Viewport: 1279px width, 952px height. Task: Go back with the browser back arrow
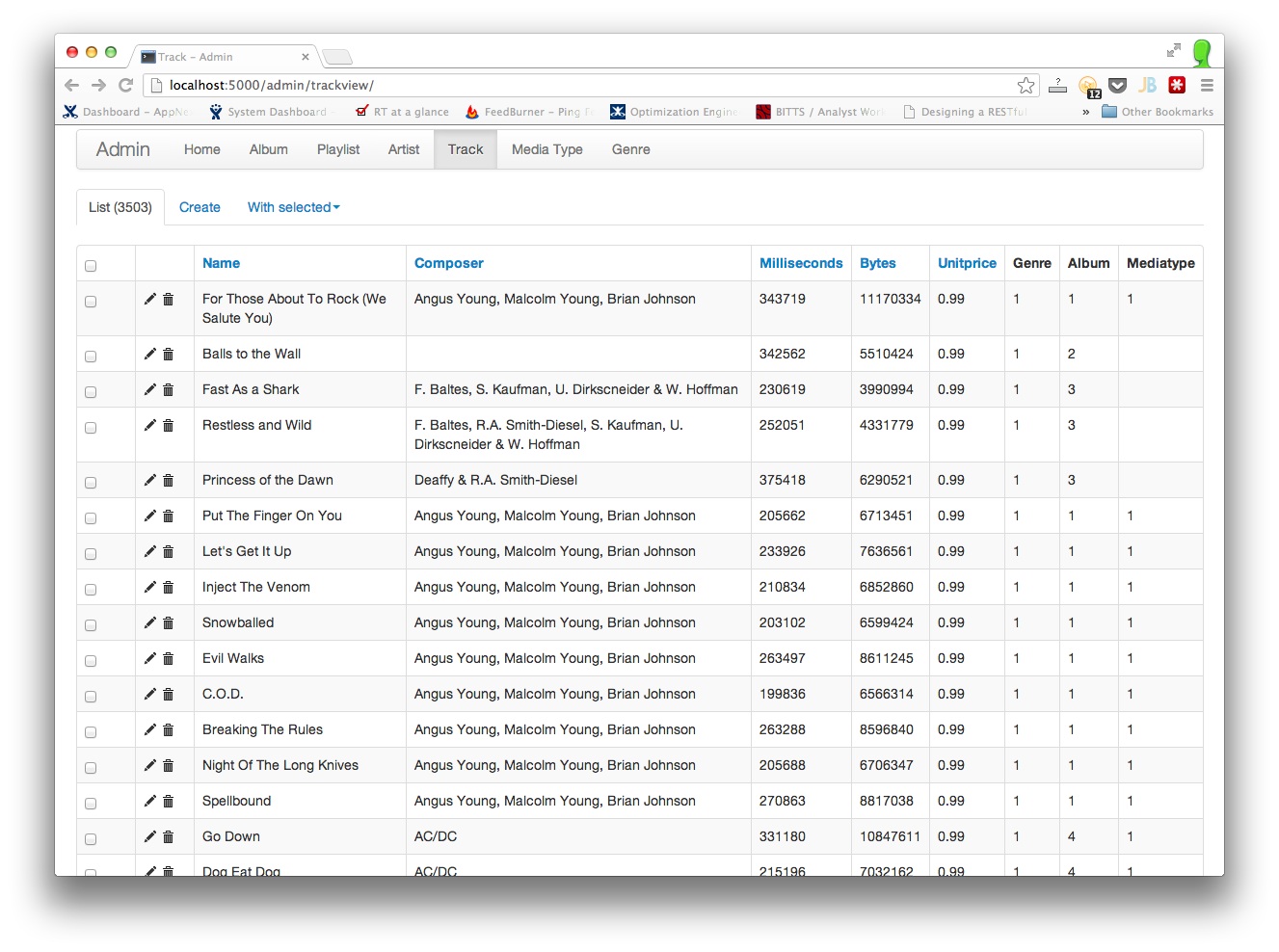[x=71, y=85]
